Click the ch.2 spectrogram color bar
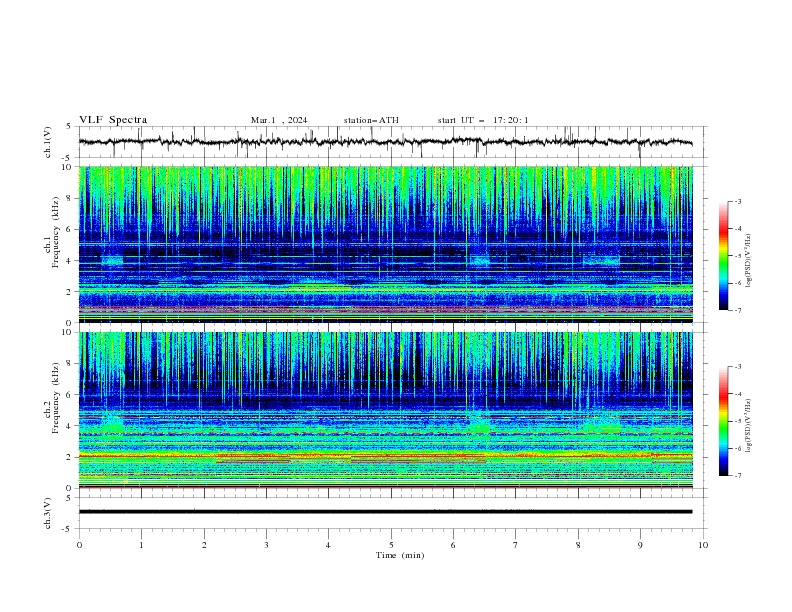Image resolution: width=792 pixels, height=612 pixels. pyautogui.click(x=724, y=421)
